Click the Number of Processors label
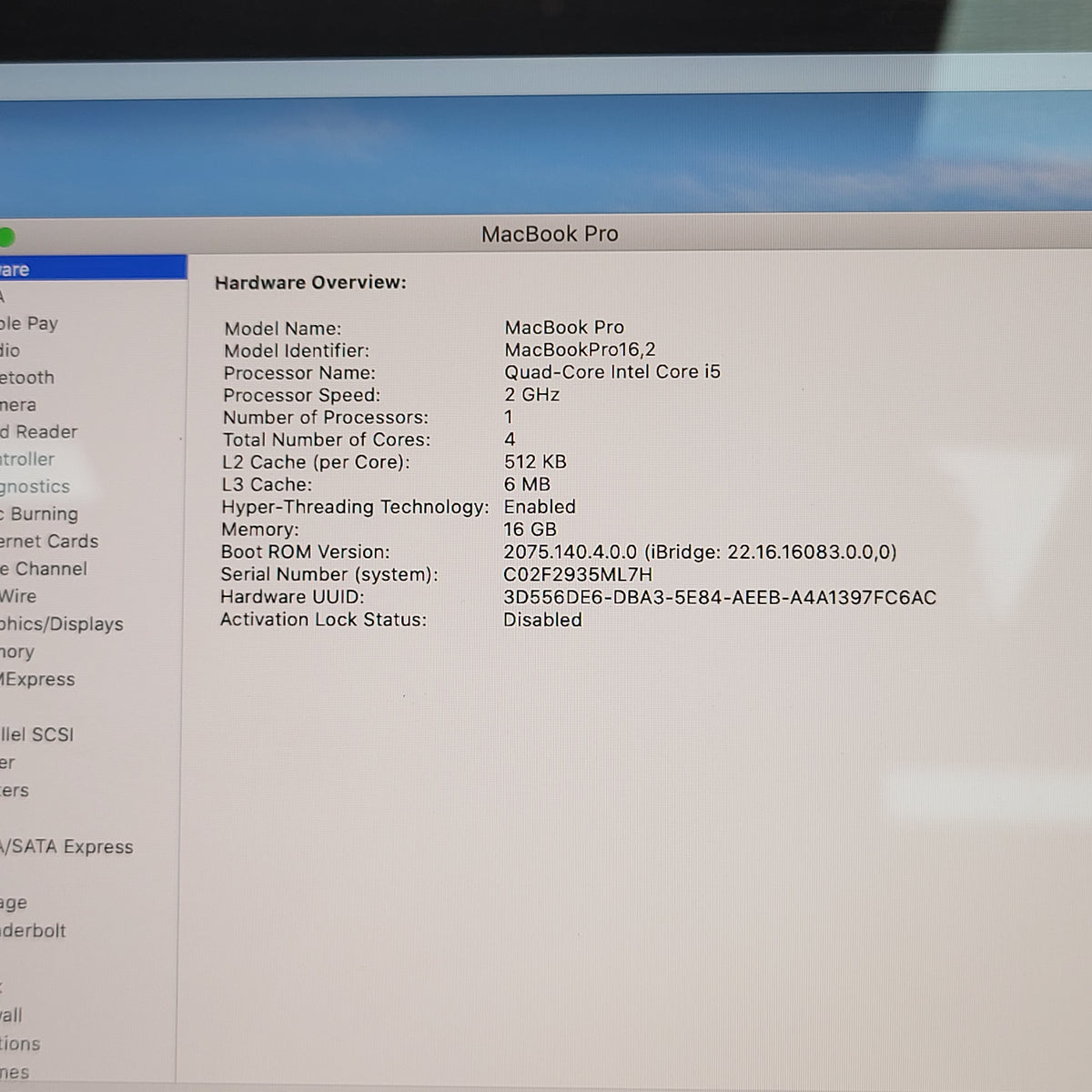Viewport: 1092px width, 1092px height. click(x=326, y=418)
